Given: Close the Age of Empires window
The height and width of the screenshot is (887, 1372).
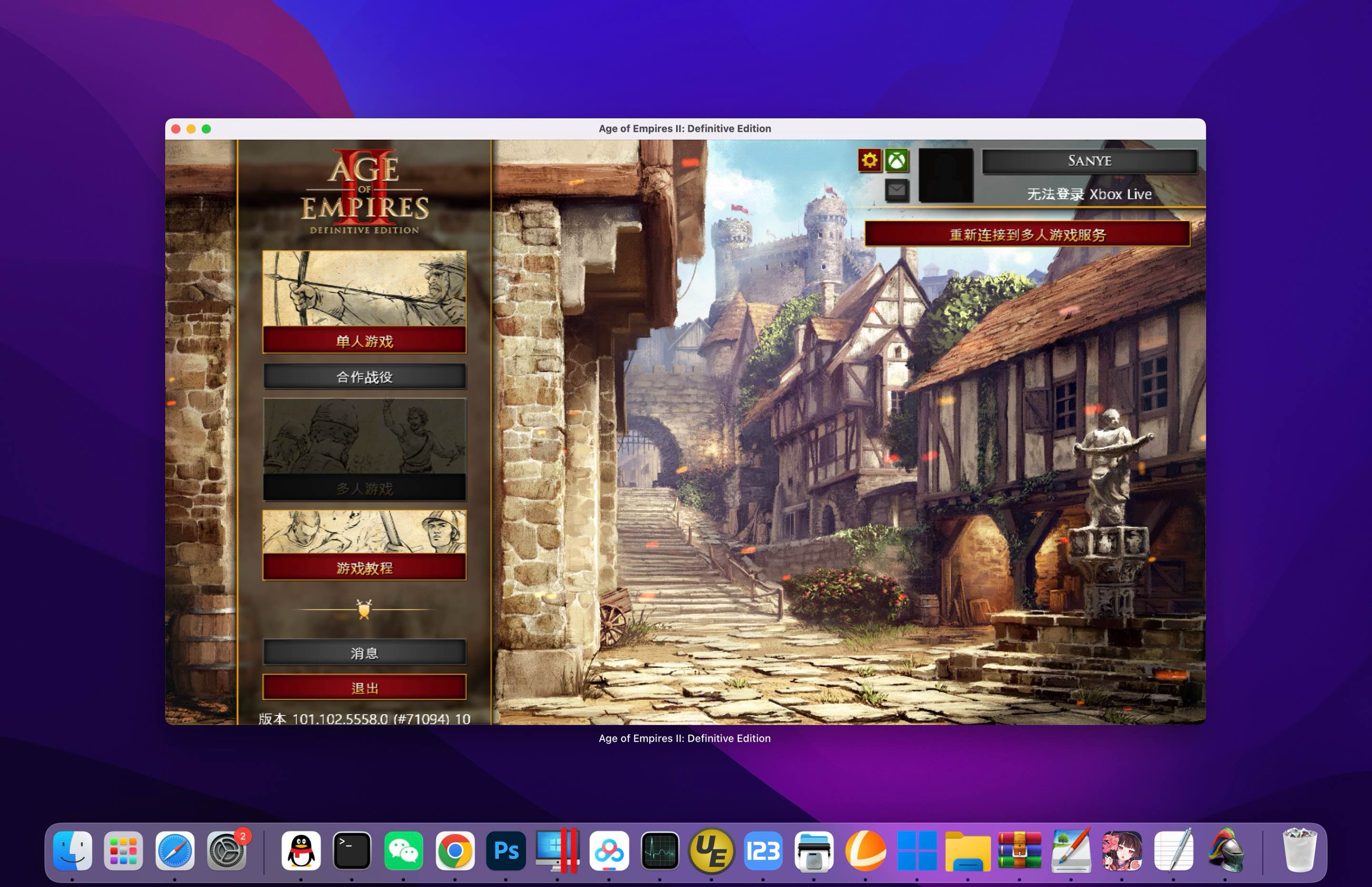Looking at the screenshot, I should 176,129.
